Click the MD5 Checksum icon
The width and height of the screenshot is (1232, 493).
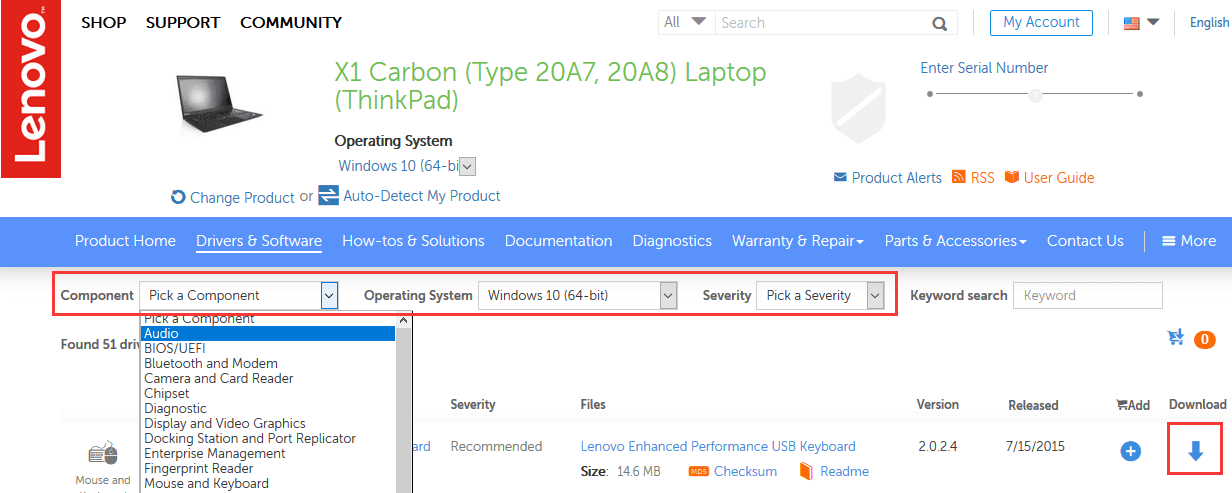[x=699, y=472]
